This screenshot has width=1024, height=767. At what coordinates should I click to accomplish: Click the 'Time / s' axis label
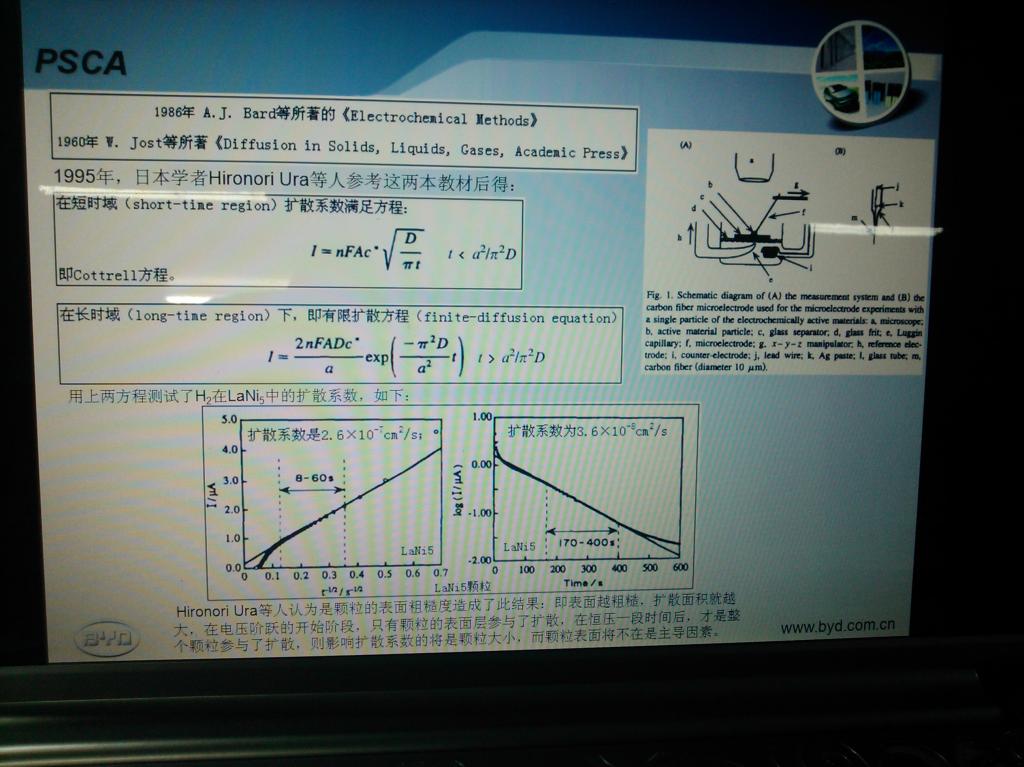point(583,582)
